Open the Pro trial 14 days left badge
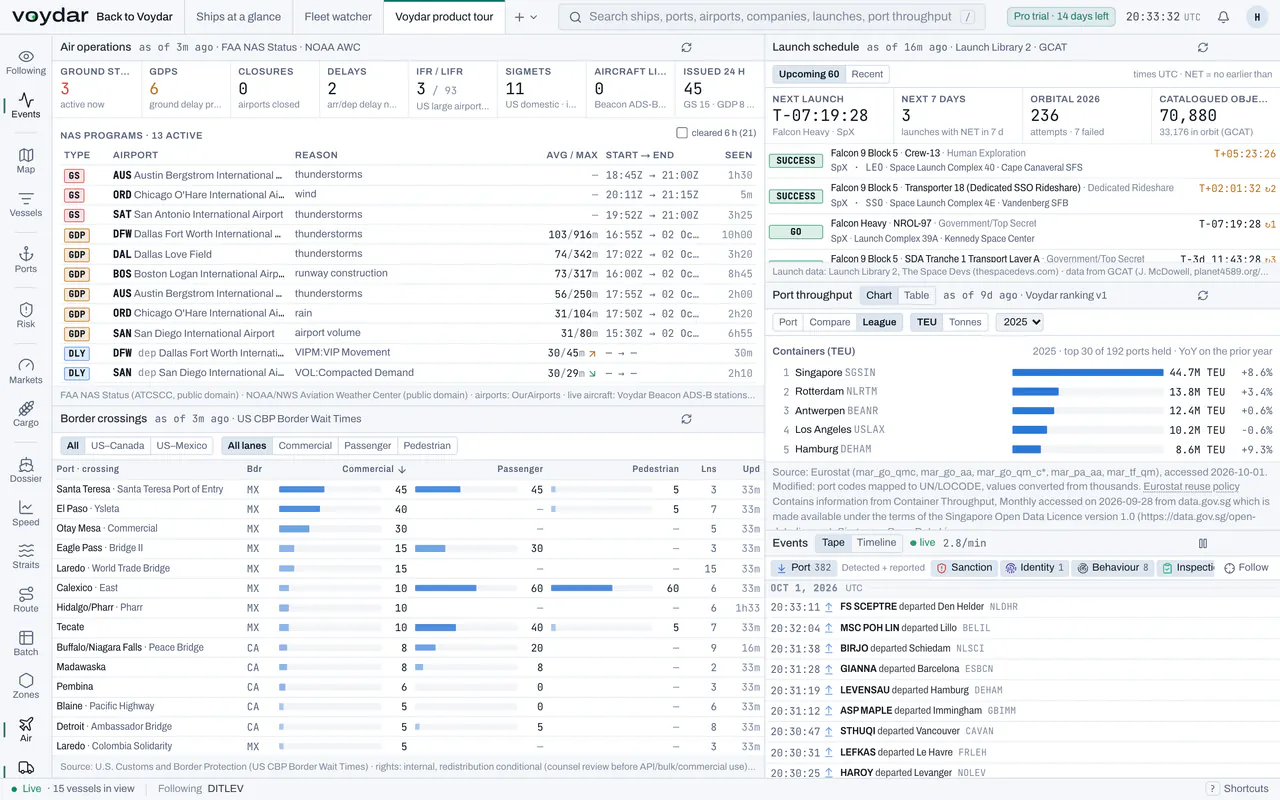 coord(1060,17)
